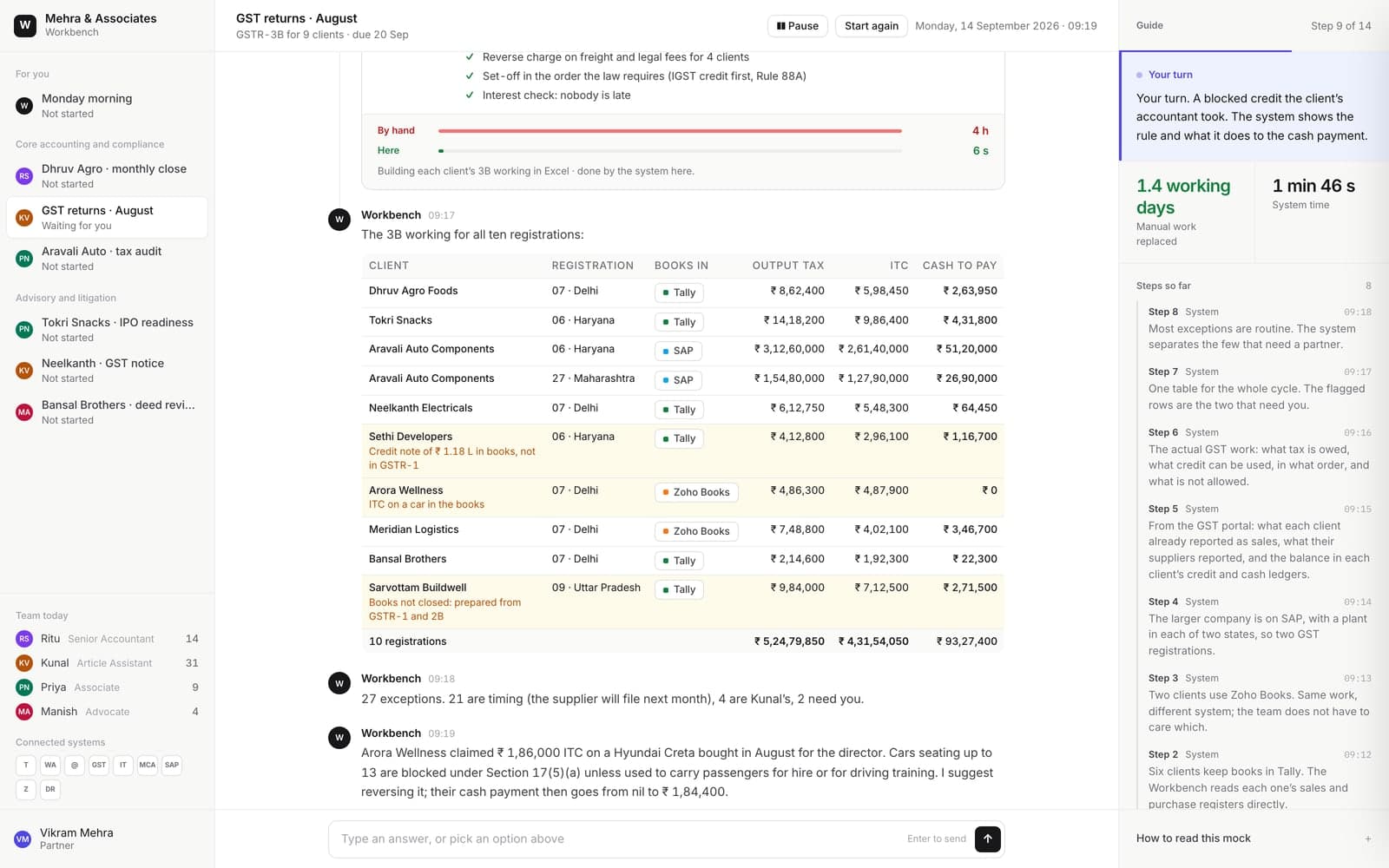Select the GST returns August task
This screenshot has width=1389, height=868.
(x=107, y=218)
